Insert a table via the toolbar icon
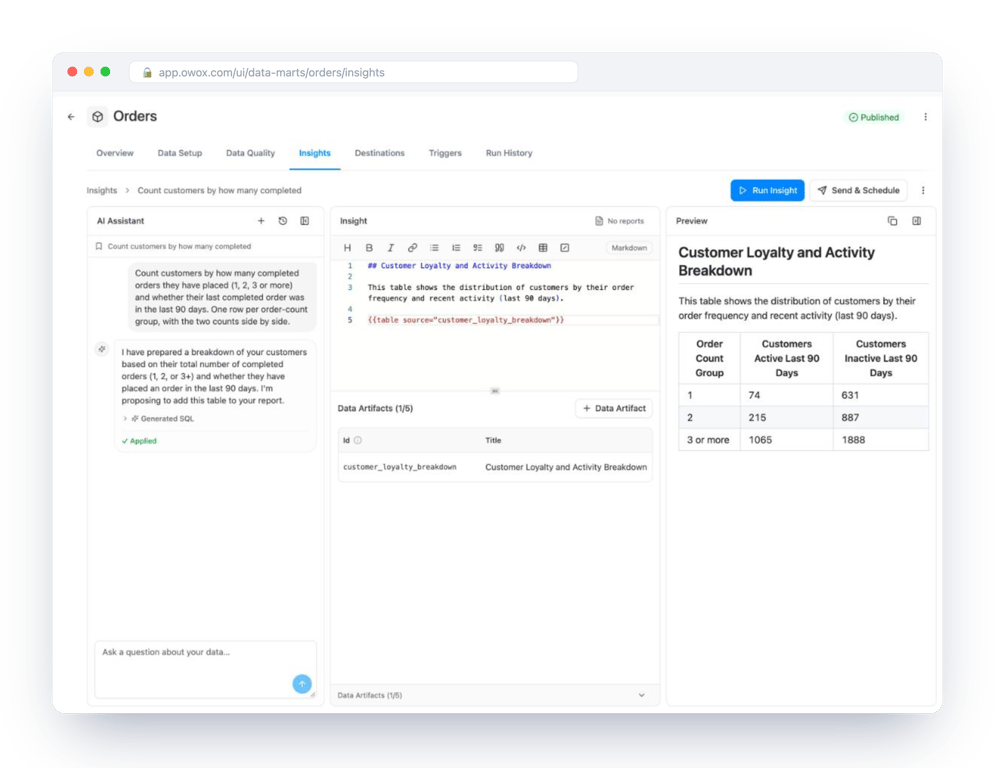Image resolution: width=995 pixels, height=768 pixels. tap(543, 248)
